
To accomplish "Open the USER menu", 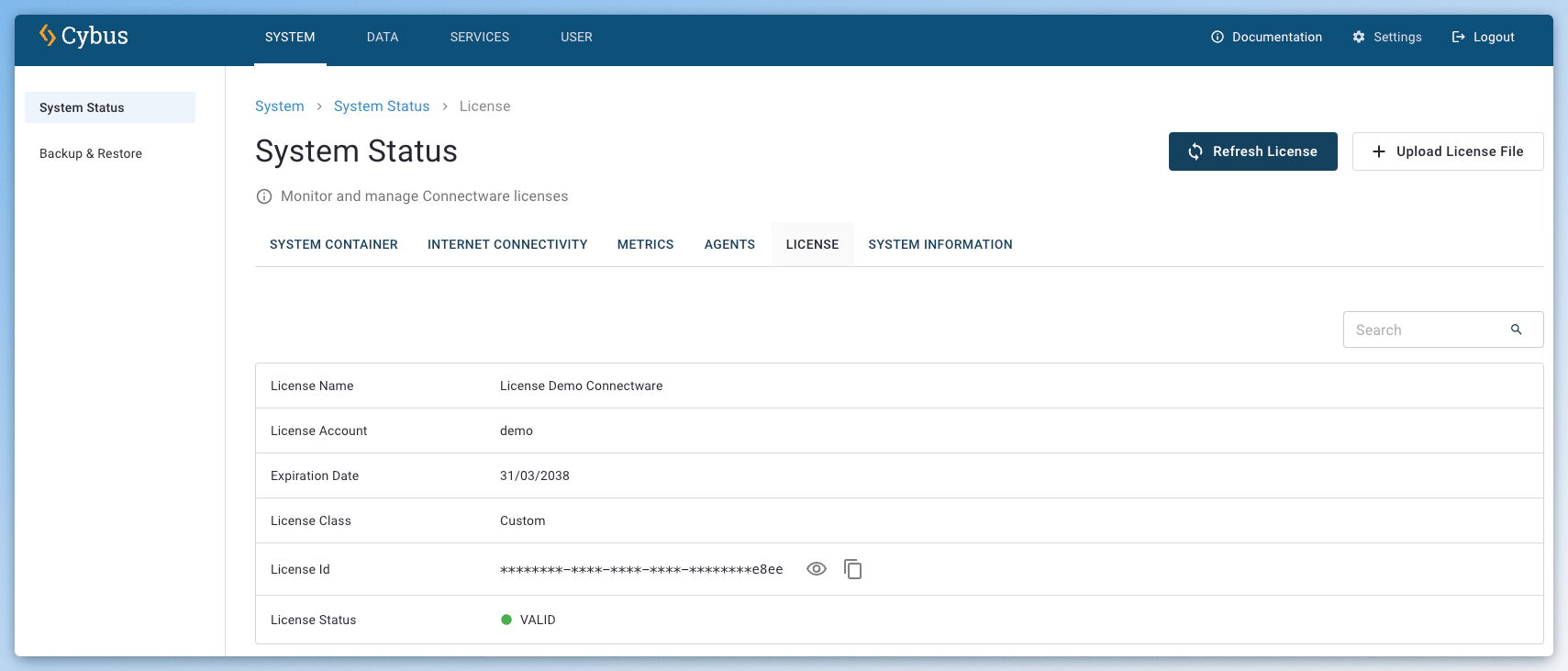I will coord(576,37).
